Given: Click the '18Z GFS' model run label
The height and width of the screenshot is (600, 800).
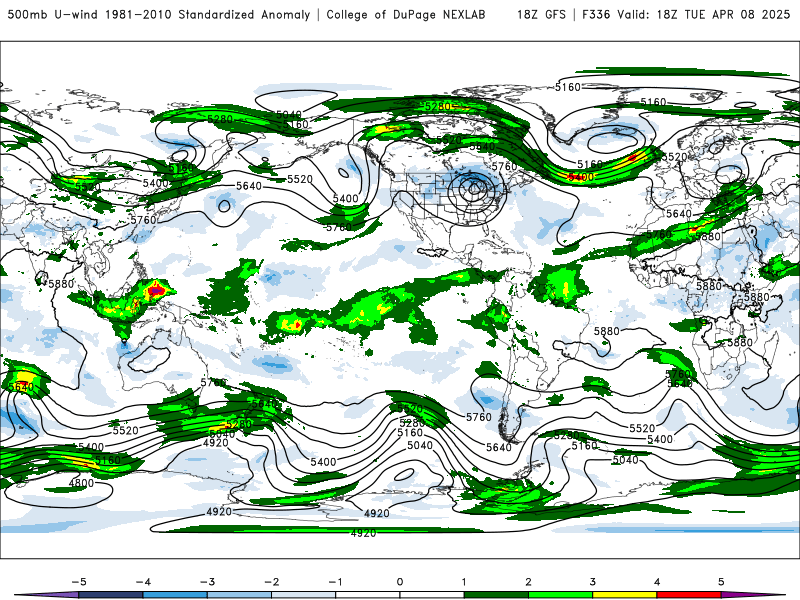Looking at the screenshot, I should coord(541,15).
